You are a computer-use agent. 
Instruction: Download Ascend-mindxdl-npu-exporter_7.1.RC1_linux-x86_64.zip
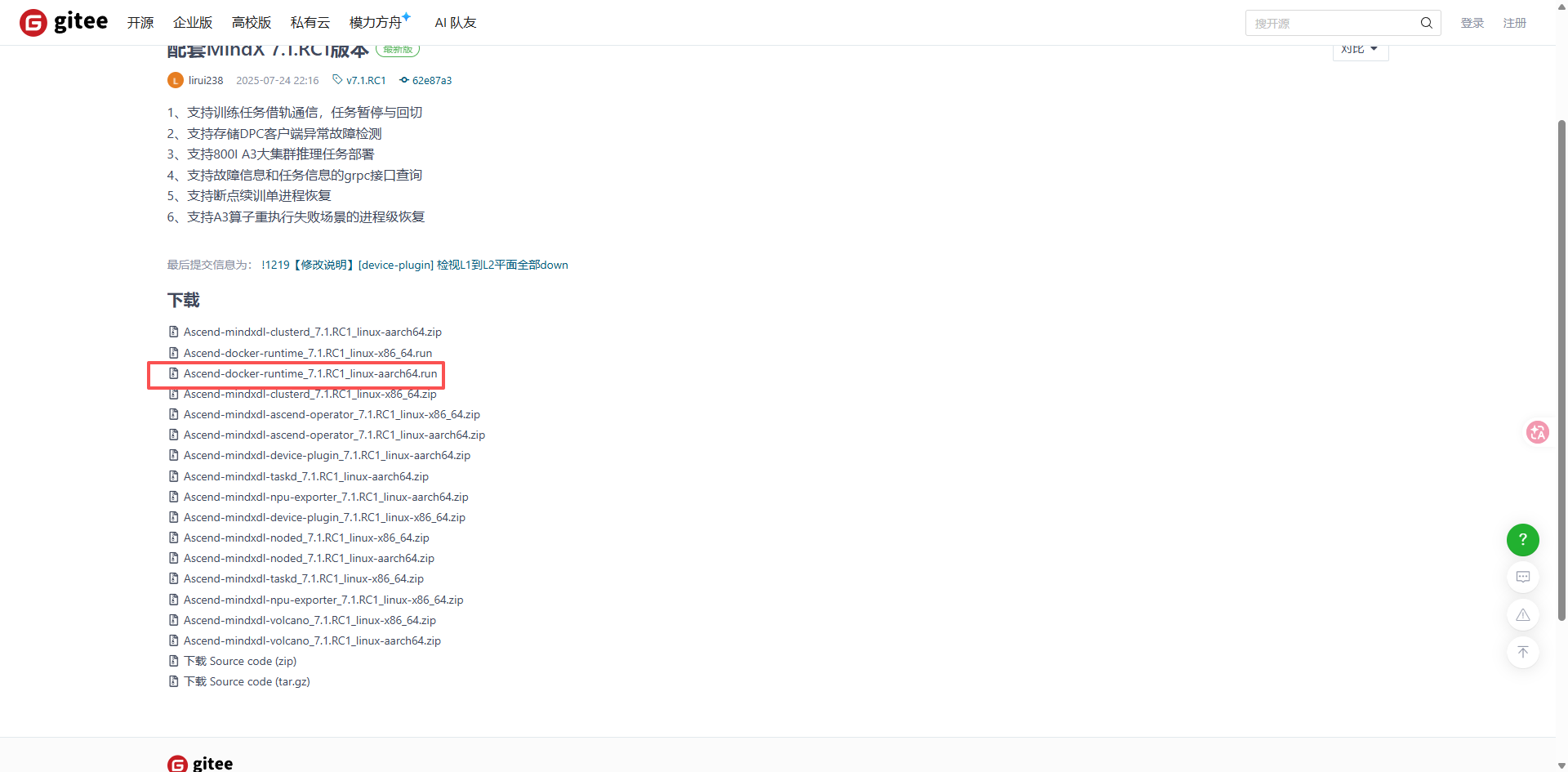323,600
